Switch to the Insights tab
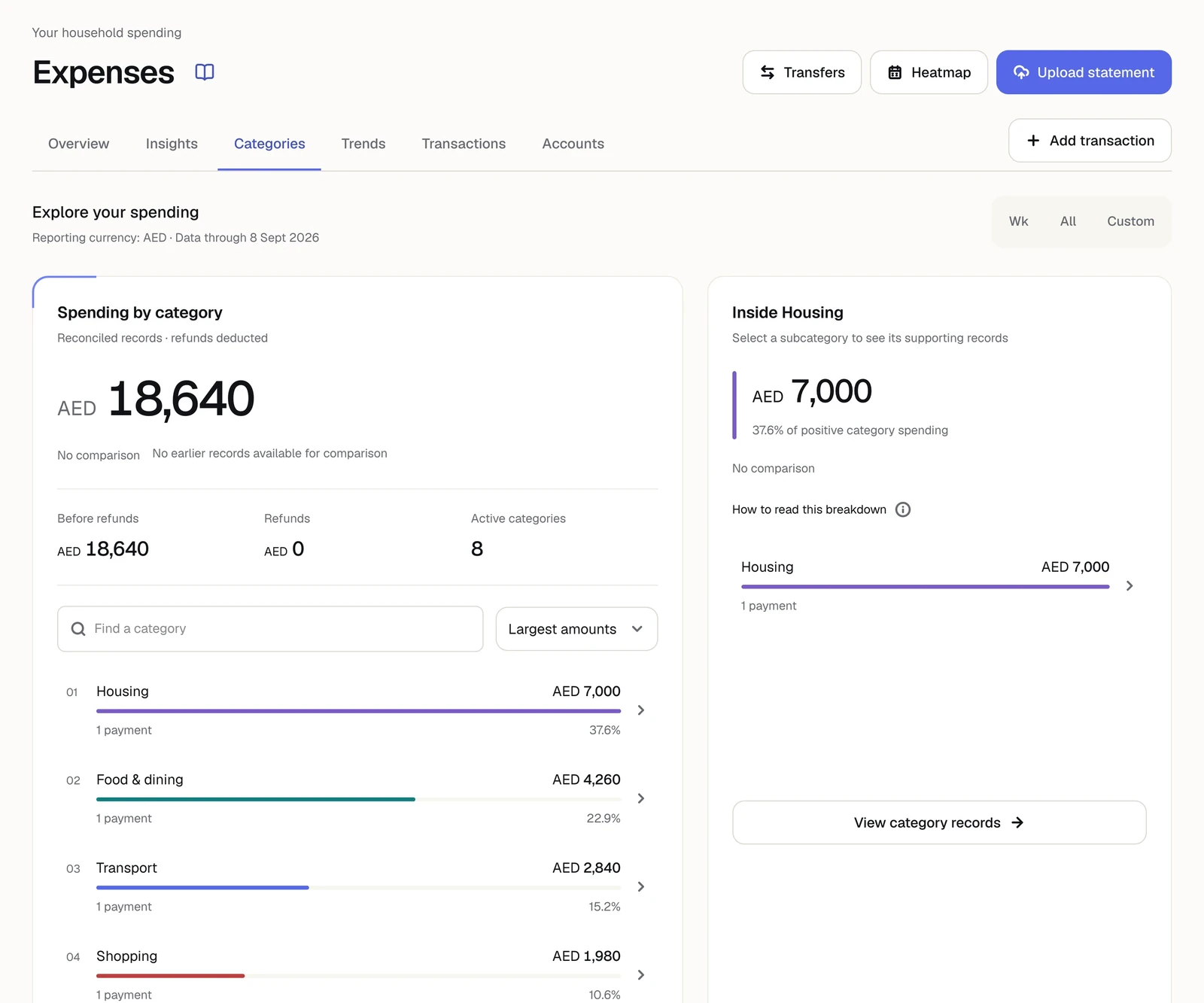This screenshot has height=1003, width=1204. click(172, 144)
